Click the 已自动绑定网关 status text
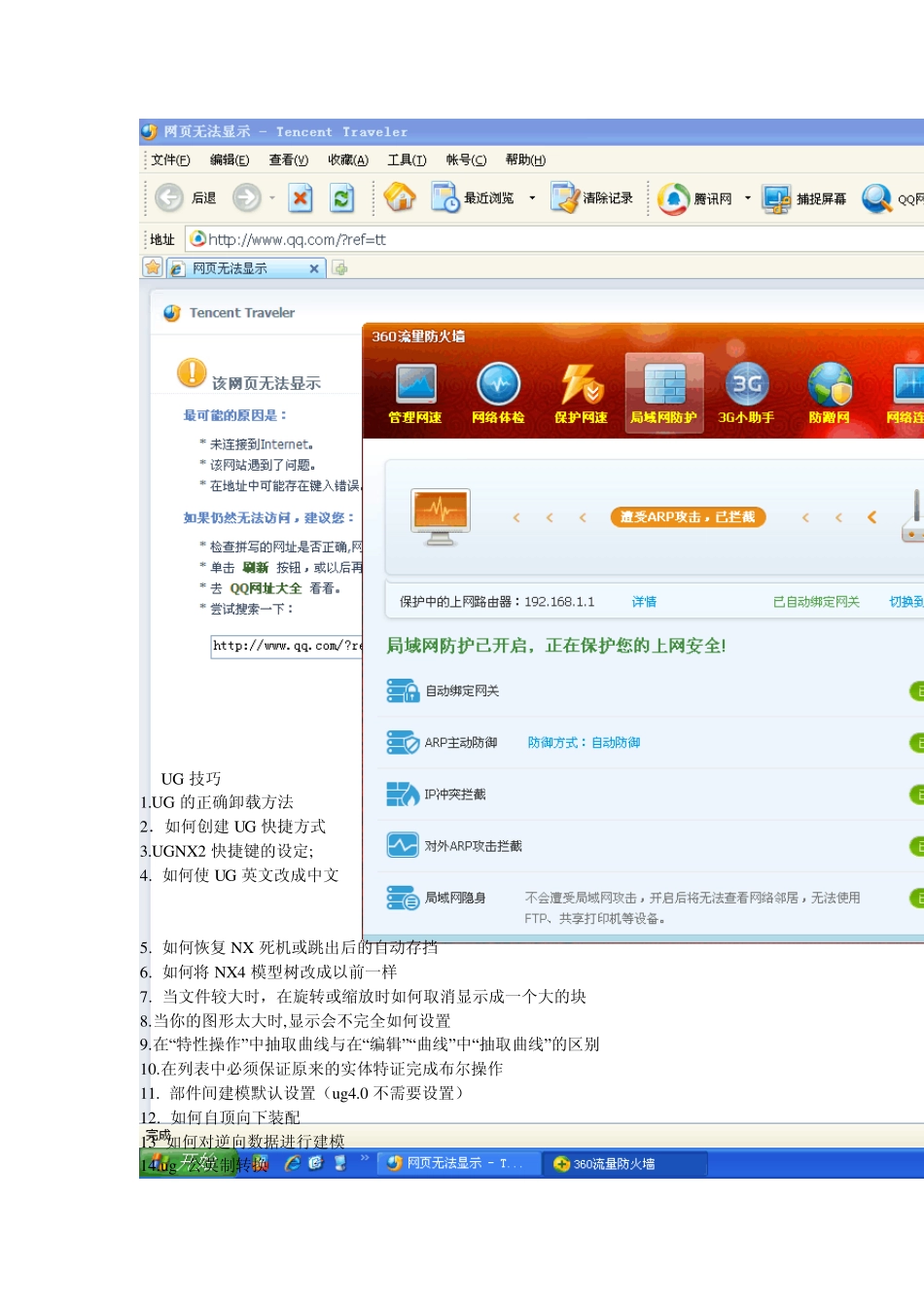 click(x=816, y=602)
